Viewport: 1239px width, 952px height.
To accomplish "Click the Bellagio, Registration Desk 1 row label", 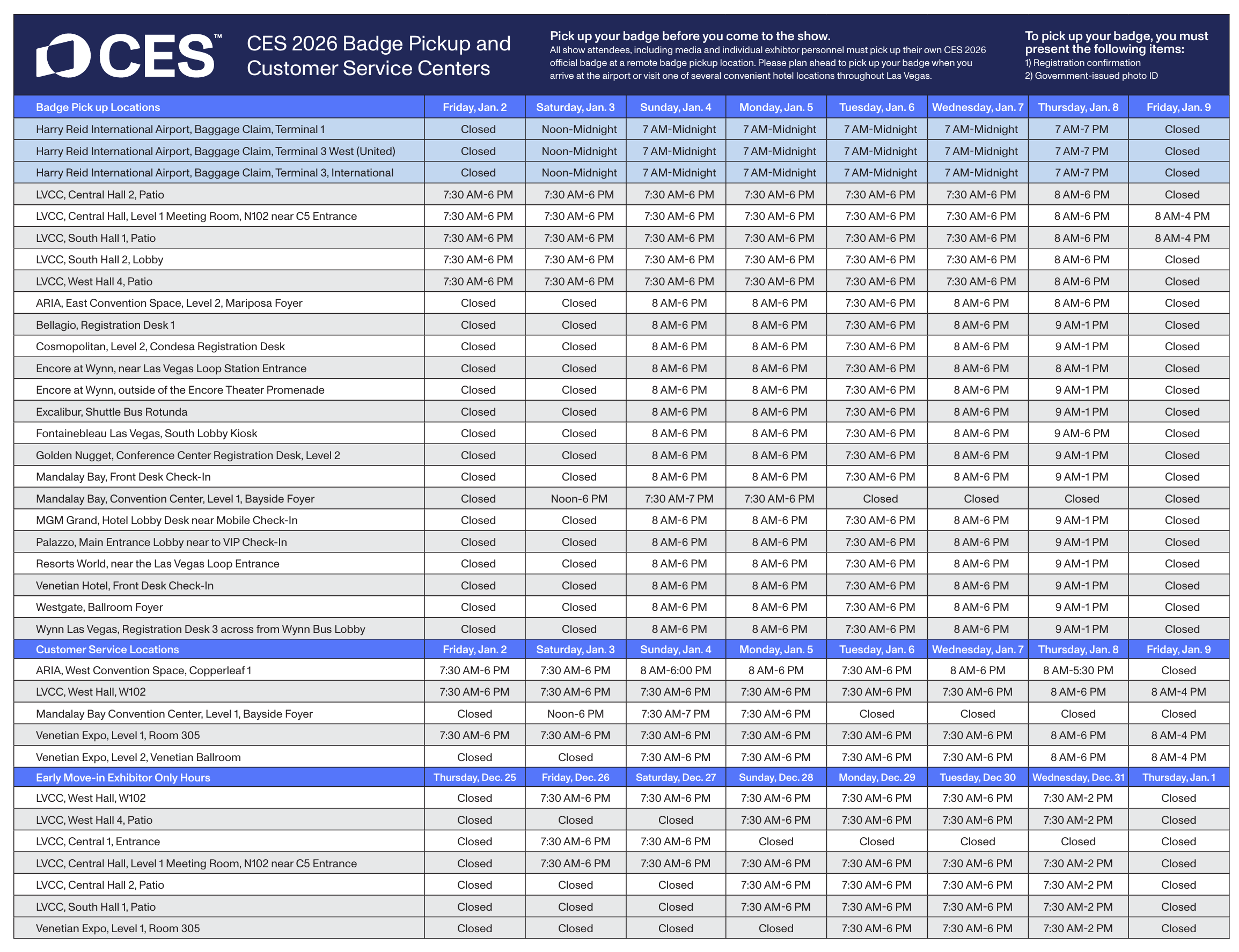I will coord(105,324).
